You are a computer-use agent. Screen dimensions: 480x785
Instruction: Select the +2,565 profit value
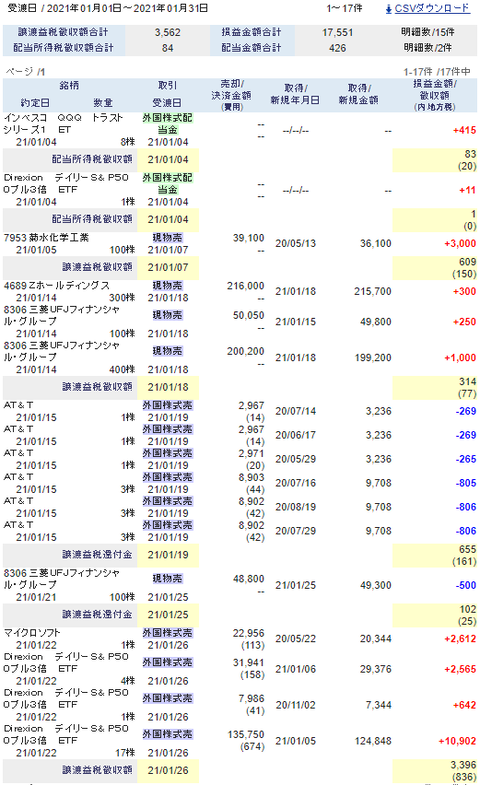[x=460, y=669]
